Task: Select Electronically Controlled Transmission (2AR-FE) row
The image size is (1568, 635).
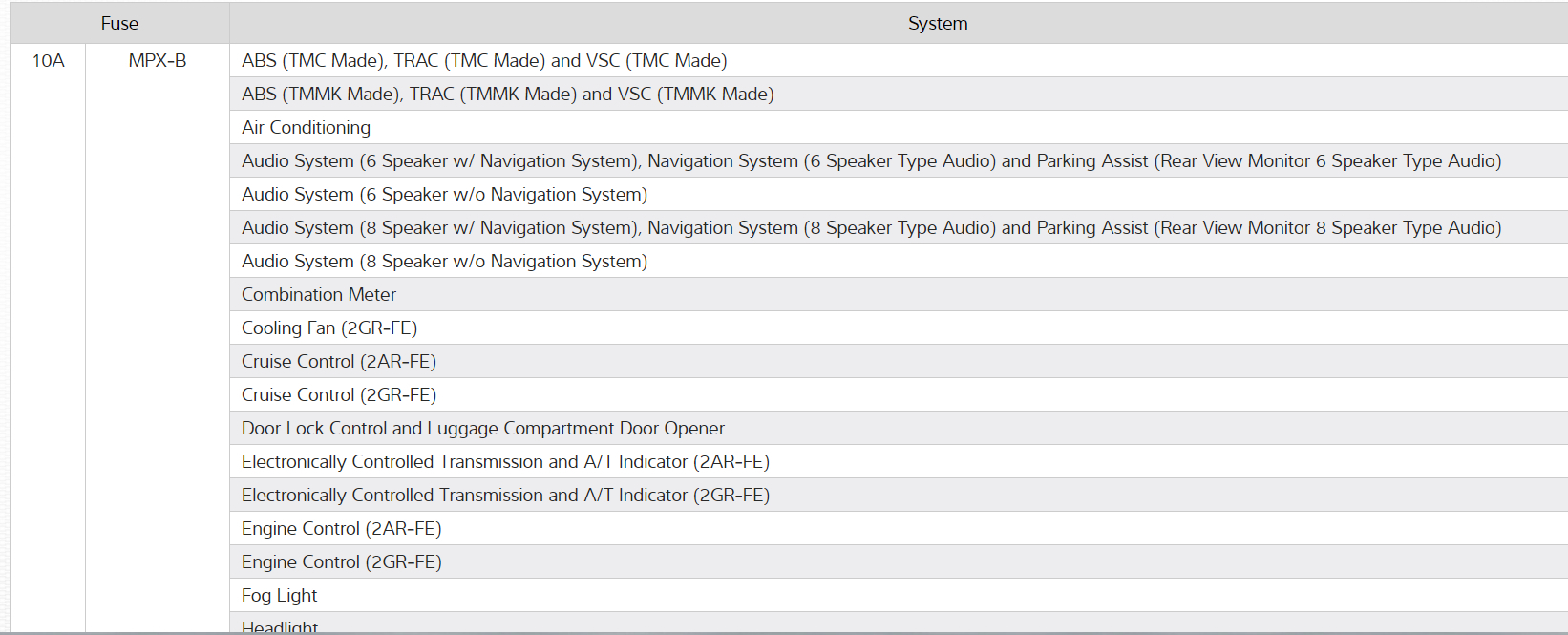Action: click(505, 461)
